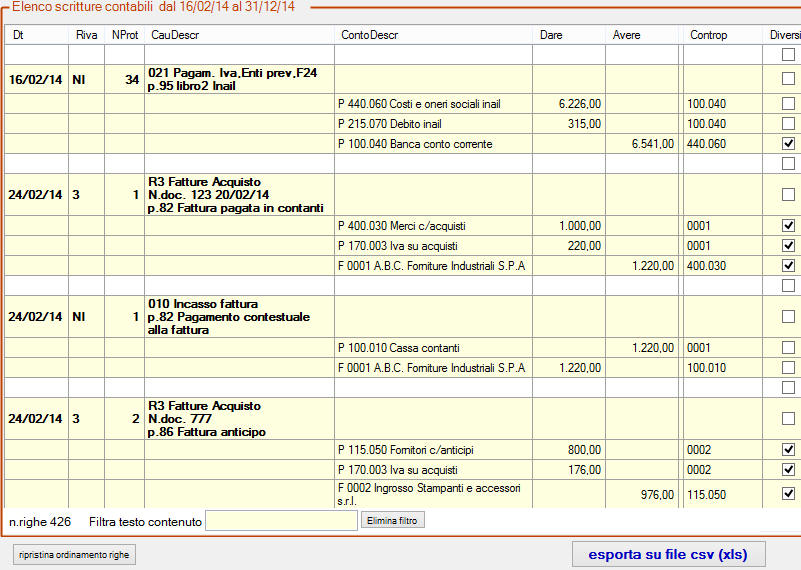Click the 'esporta su file csv (xls)' button
This screenshot has height=570, width=801.
(668, 554)
